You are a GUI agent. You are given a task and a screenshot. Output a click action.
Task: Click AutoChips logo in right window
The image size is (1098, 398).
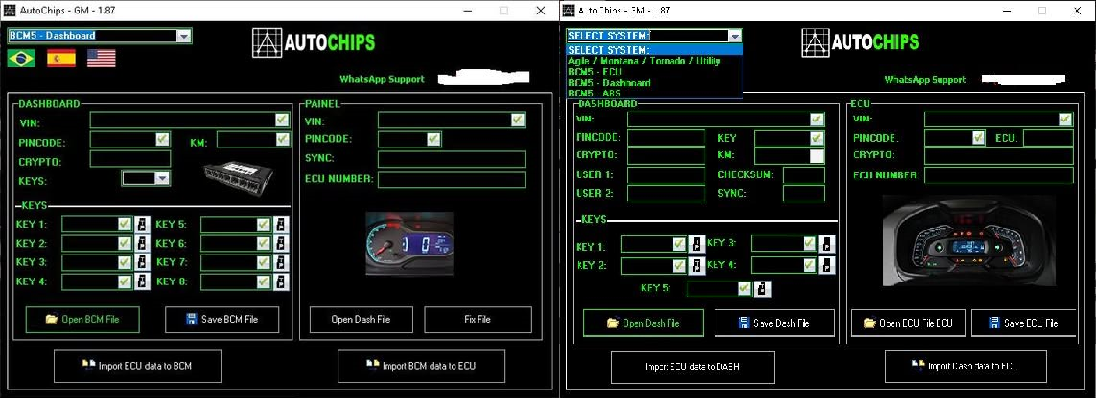(861, 43)
